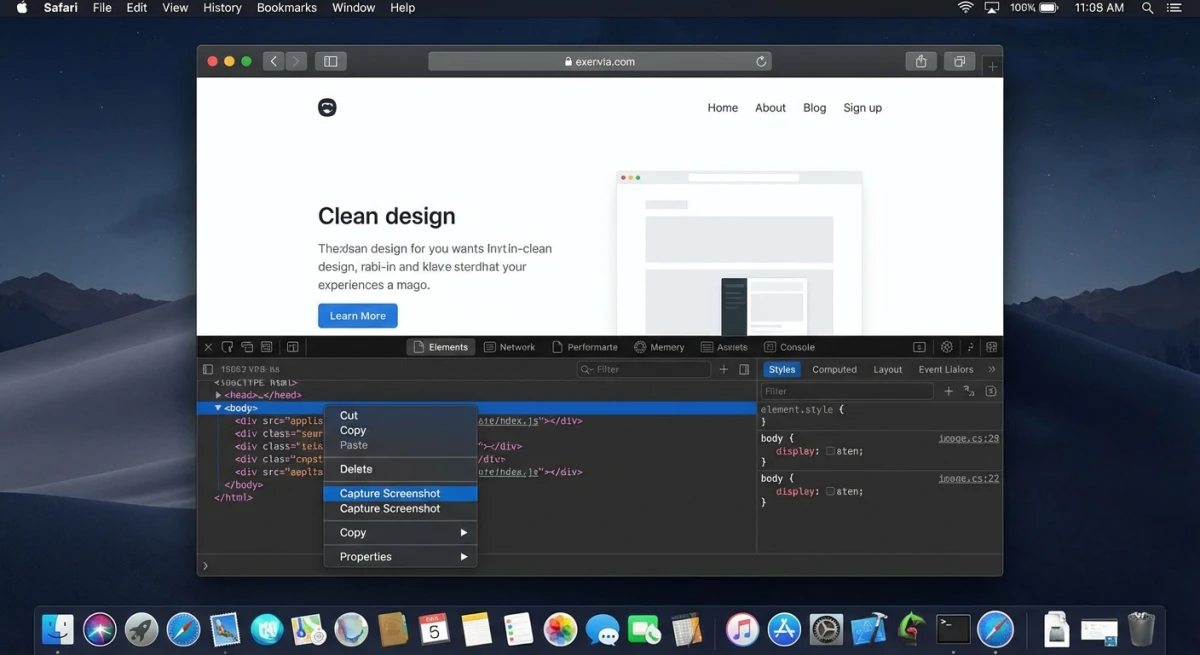Screen dimensions: 1200x655
Task: Go to the About page link
Action: point(770,108)
